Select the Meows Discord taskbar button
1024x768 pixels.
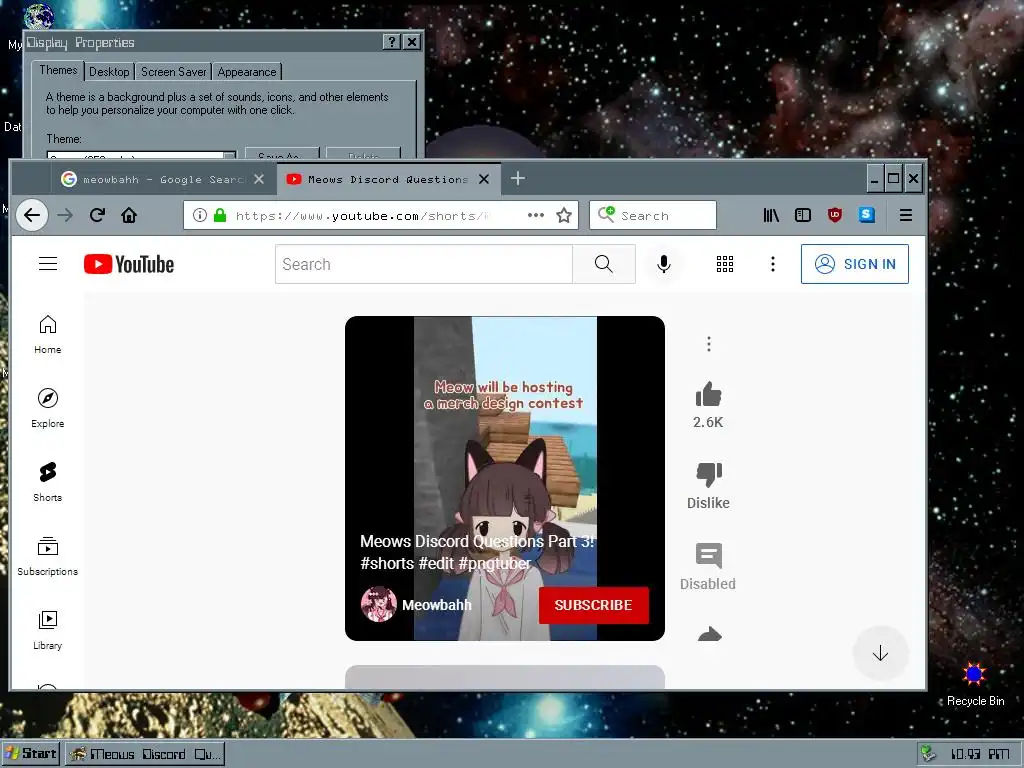pyautogui.click(x=146, y=754)
